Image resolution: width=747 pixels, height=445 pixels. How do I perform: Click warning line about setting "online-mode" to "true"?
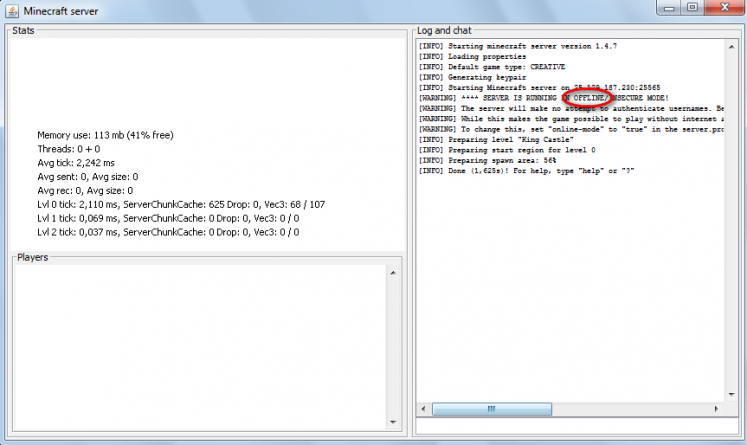coord(571,130)
